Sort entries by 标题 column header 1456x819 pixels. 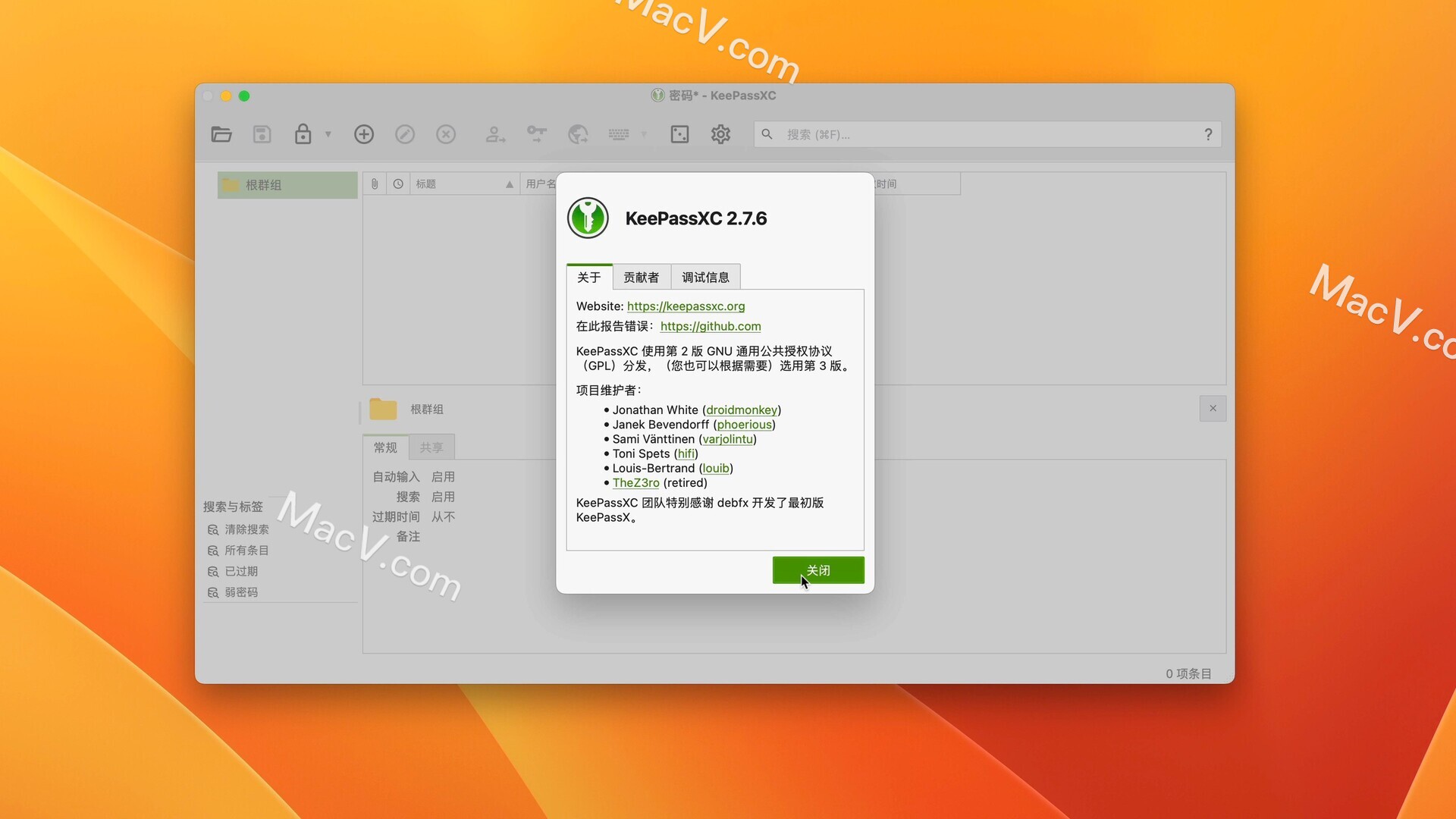[x=465, y=184]
